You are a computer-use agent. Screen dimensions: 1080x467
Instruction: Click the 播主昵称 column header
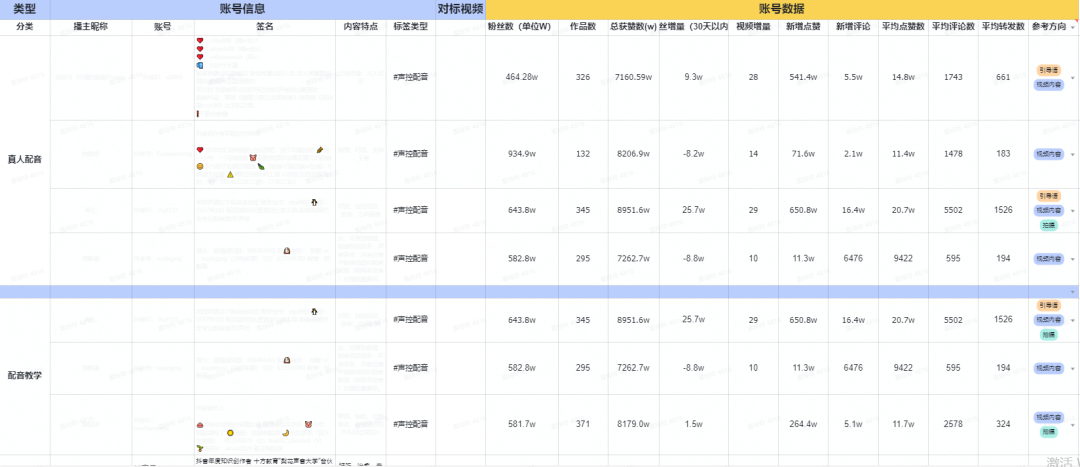(x=91, y=27)
